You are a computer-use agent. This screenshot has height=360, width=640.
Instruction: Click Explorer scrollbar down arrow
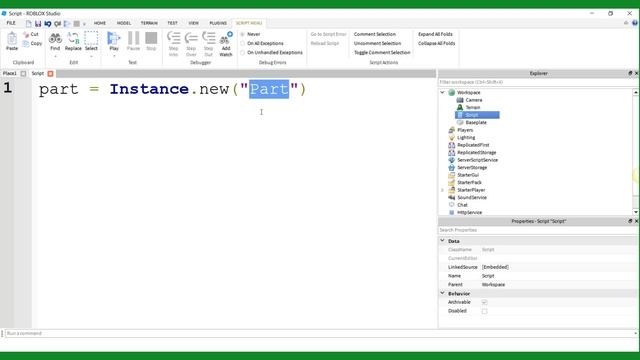coord(636,212)
